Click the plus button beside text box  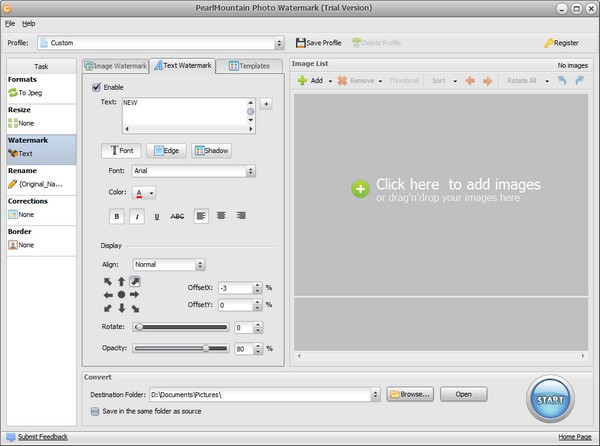[265, 103]
